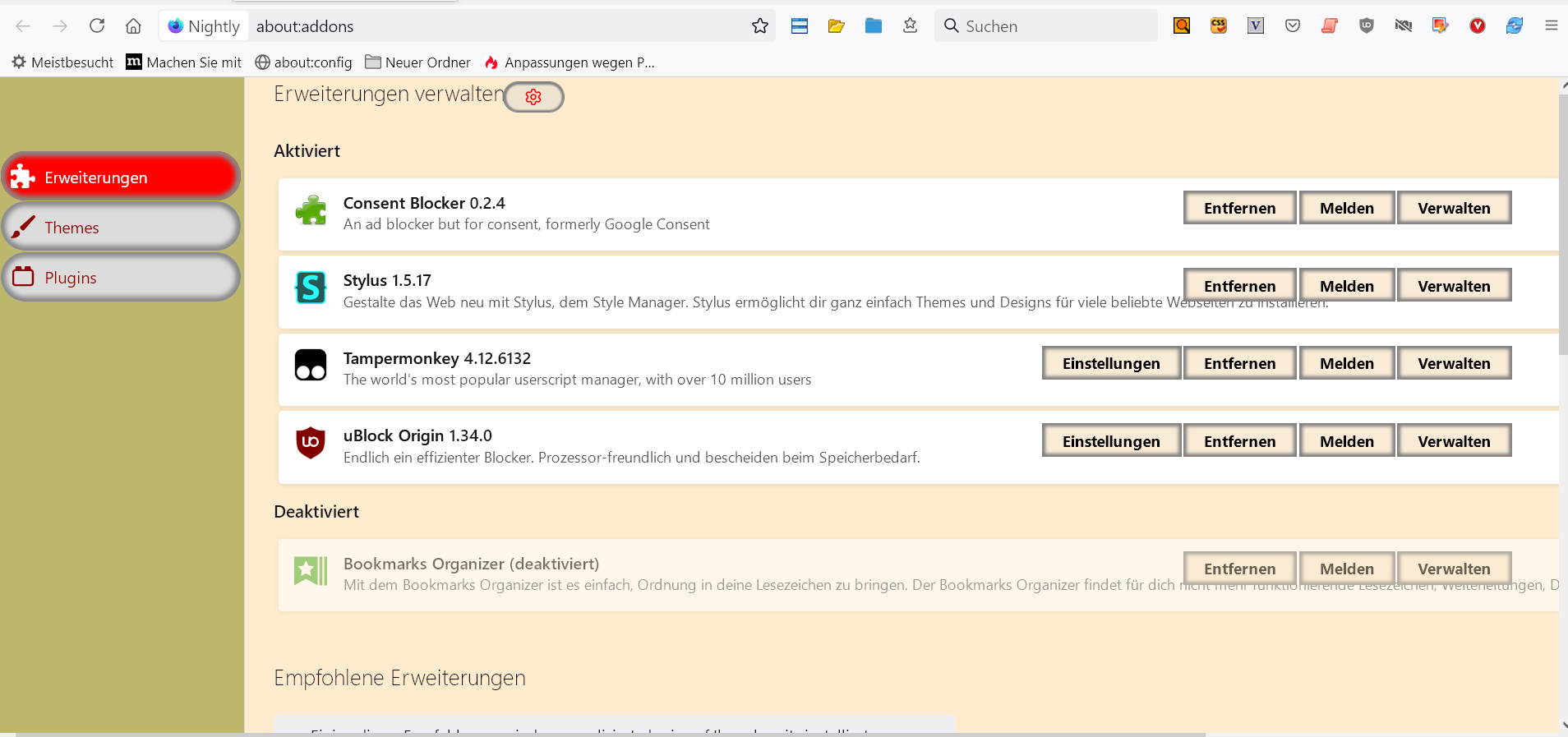Screen dimensions: 1568x737
Task: Click the blue folder toolbar icon
Action: click(x=874, y=26)
